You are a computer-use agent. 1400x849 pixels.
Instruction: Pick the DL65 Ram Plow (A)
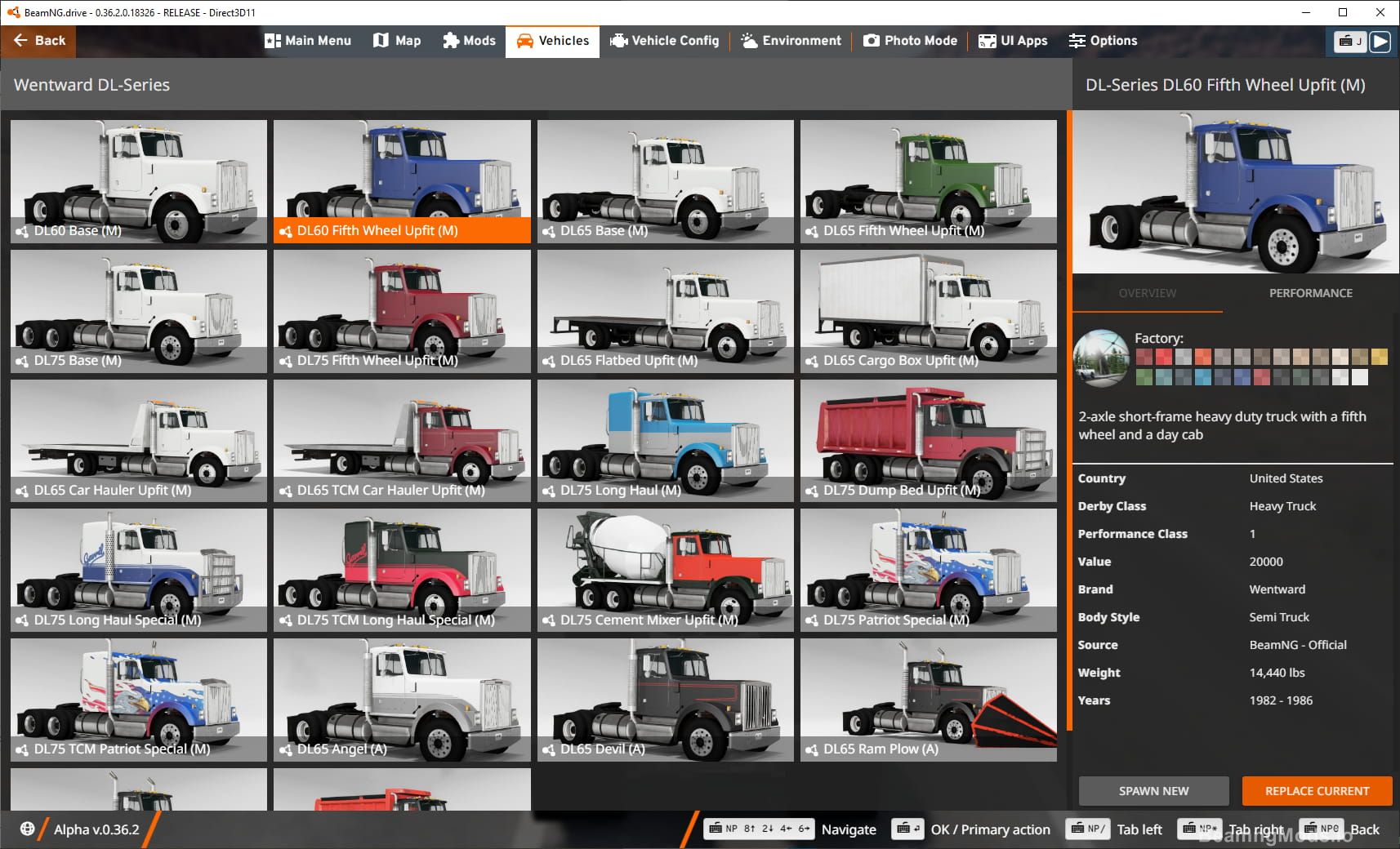[929, 700]
